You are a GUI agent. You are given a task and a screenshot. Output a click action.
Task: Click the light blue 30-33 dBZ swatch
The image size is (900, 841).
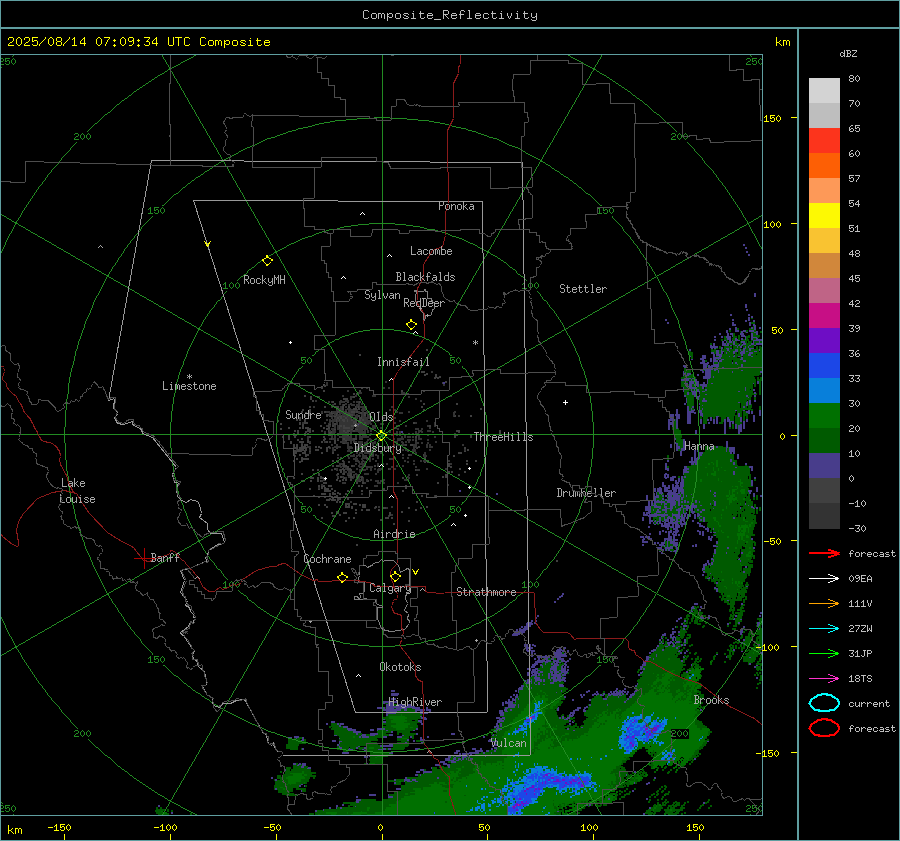coord(824,391)
